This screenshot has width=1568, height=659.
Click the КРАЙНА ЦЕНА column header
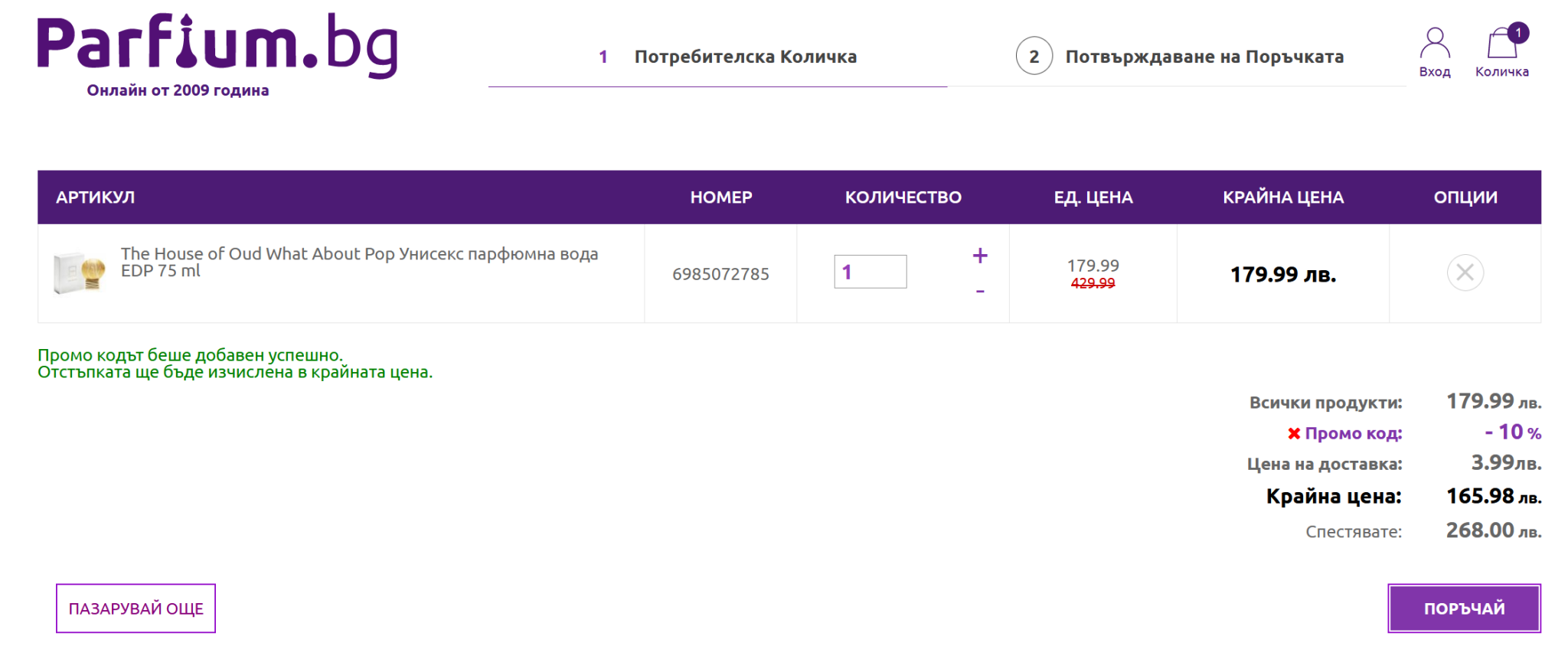[1282, 197]
